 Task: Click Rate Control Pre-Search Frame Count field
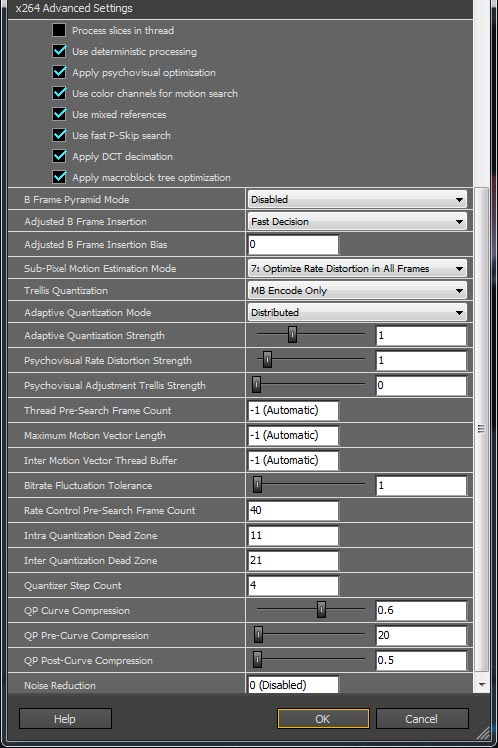coord(293,510)
